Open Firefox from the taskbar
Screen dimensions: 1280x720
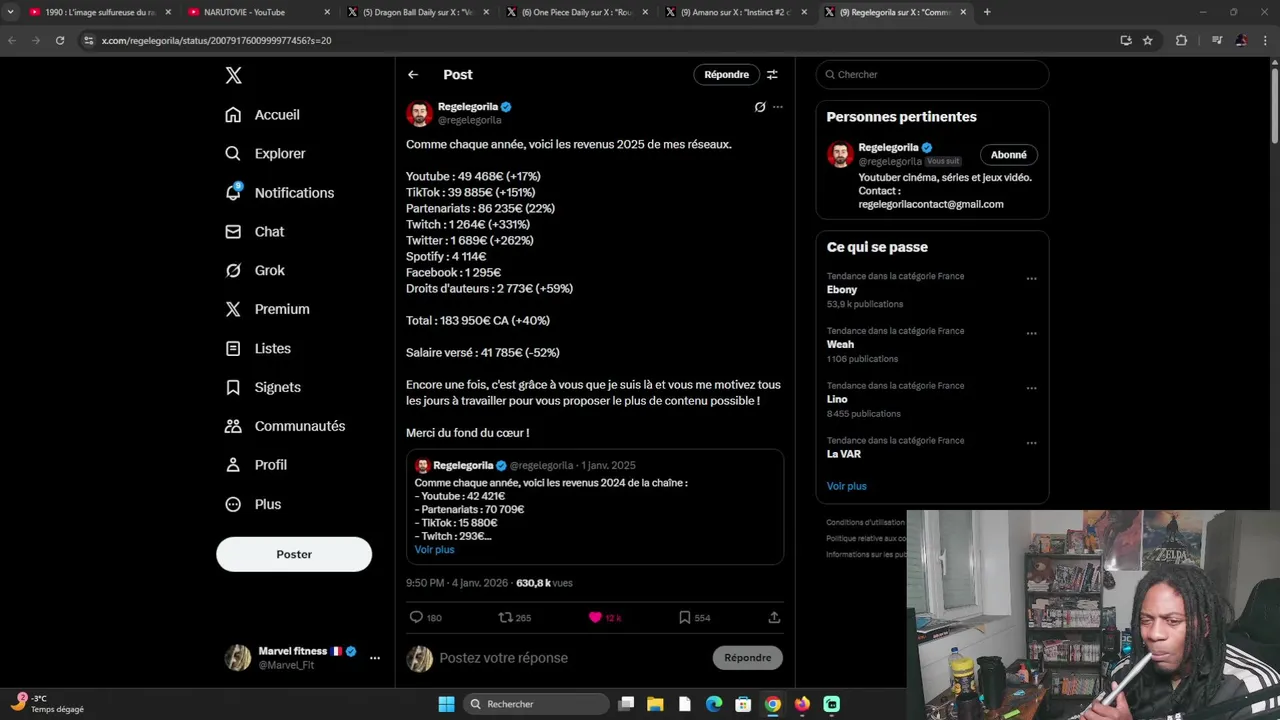click(802, 704)
